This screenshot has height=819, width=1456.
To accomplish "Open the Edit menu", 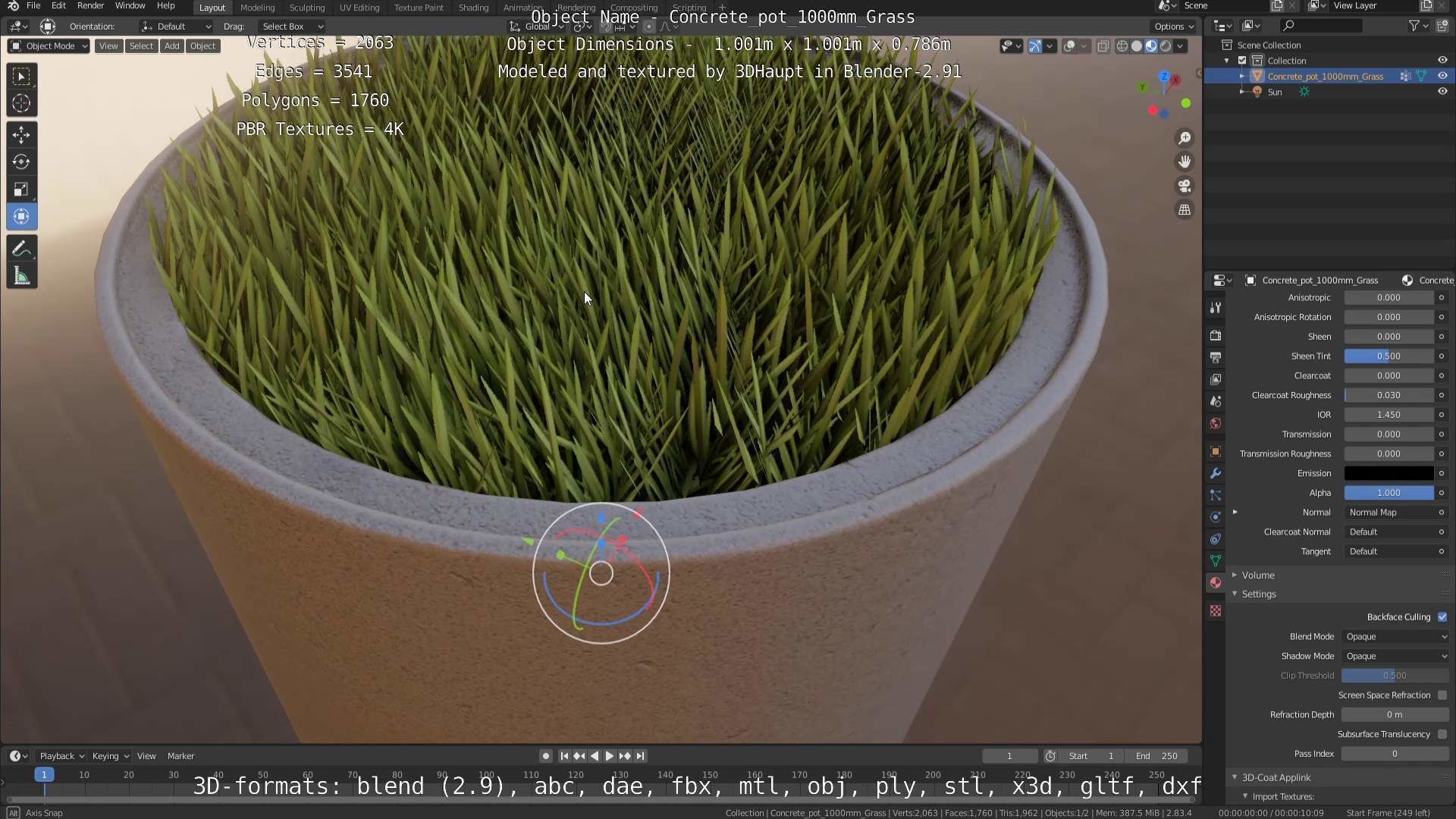I will (58, 6).
